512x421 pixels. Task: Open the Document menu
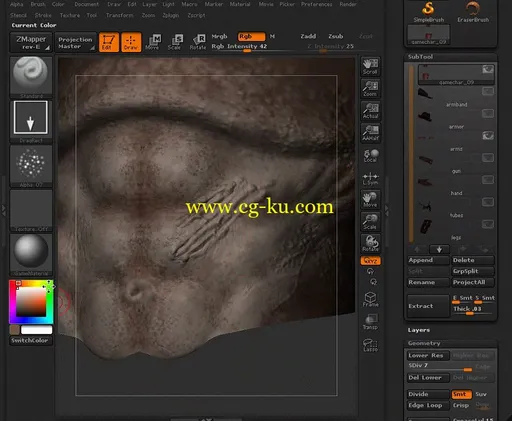coord(87,4)
